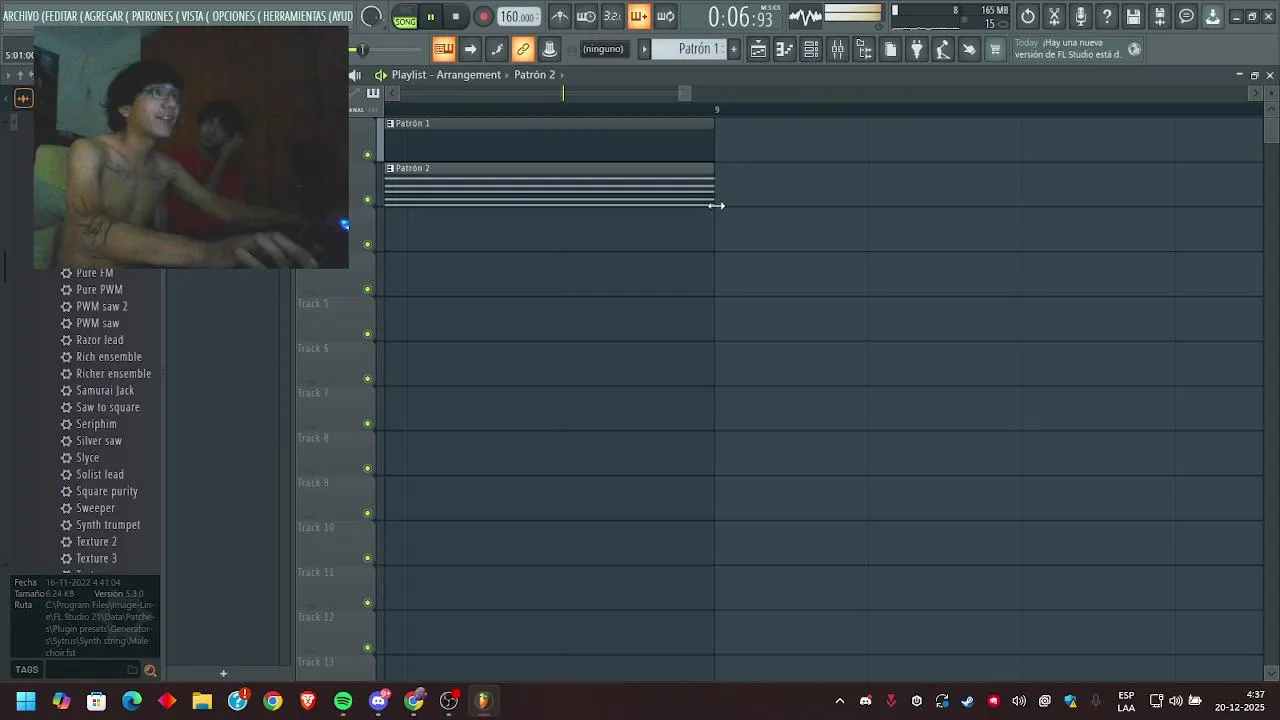Open the channel rack view icon

811,49
